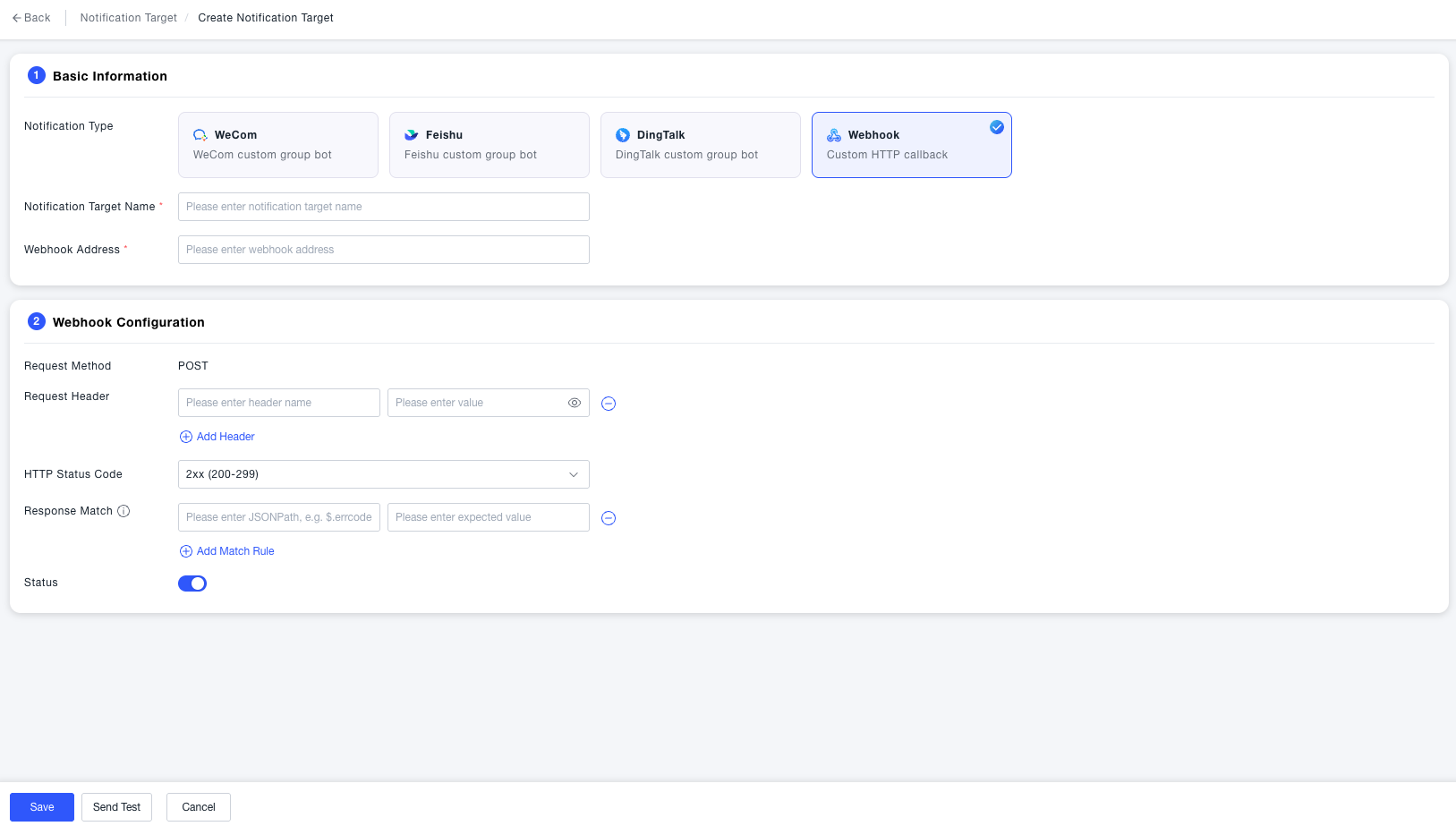Click the Webhook Configuration section heading
Screen dimensions: 1456x826
[129, 322]
